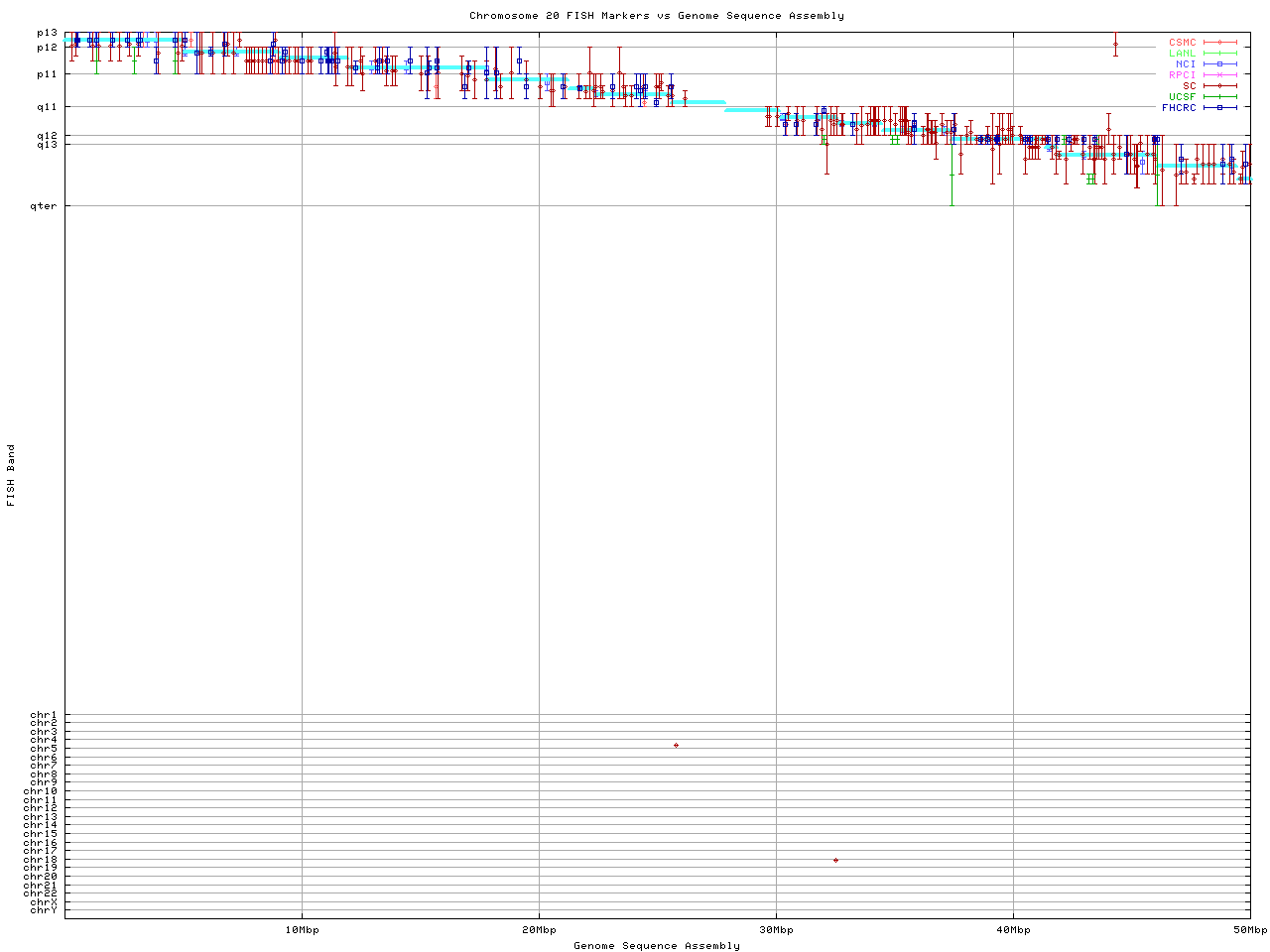The width and height of the screenshot is (1270, 952).
Task: Click the SC legend line marker
Action: tap(1219, 86)
